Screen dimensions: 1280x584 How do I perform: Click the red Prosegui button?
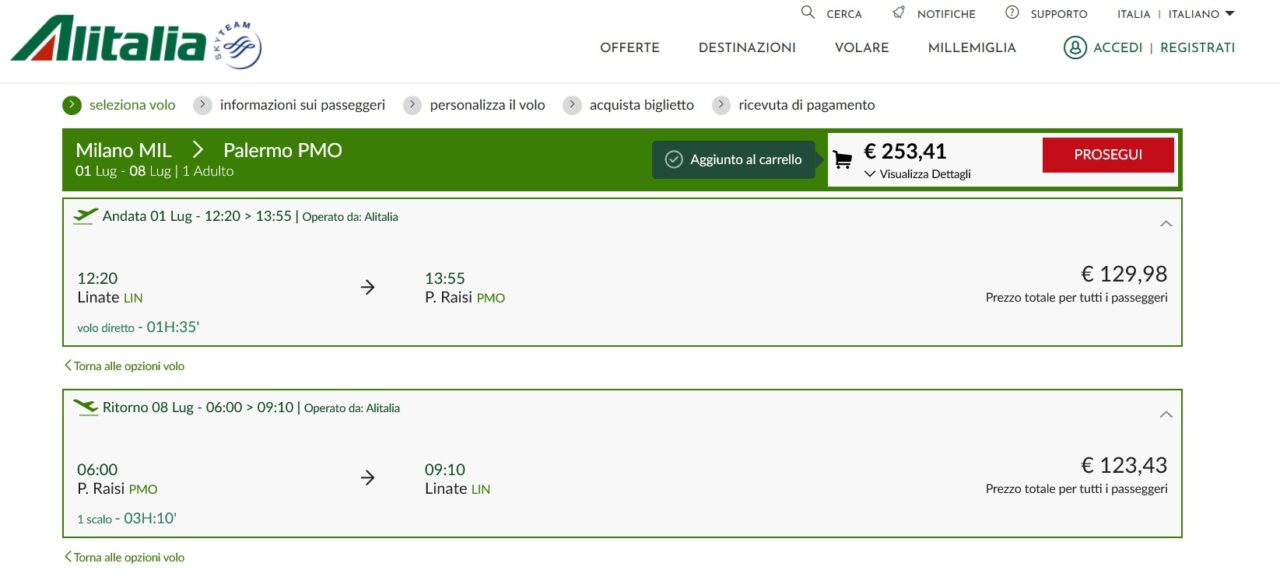click(x=1108, y=155)
